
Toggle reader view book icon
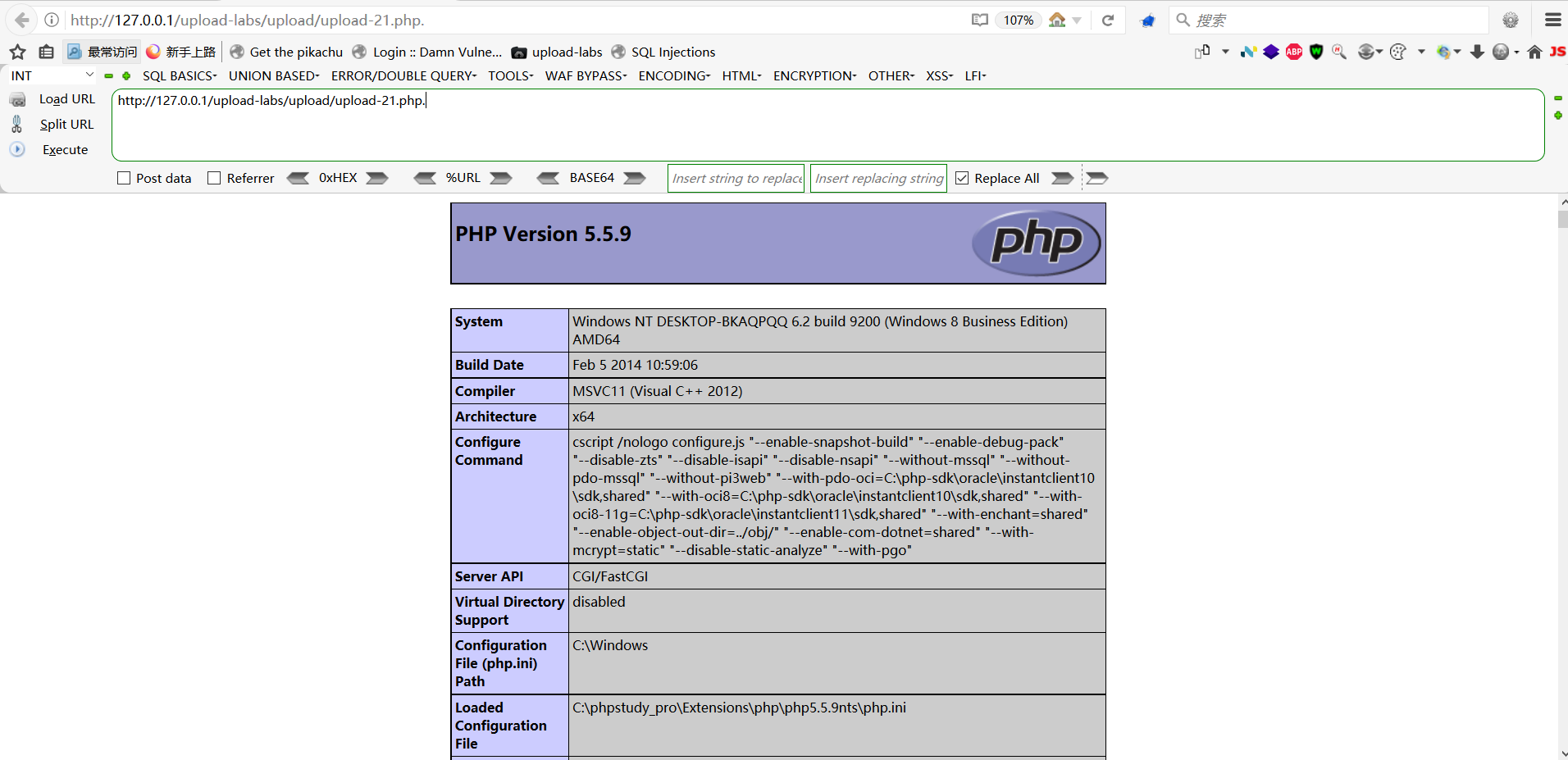979,20
